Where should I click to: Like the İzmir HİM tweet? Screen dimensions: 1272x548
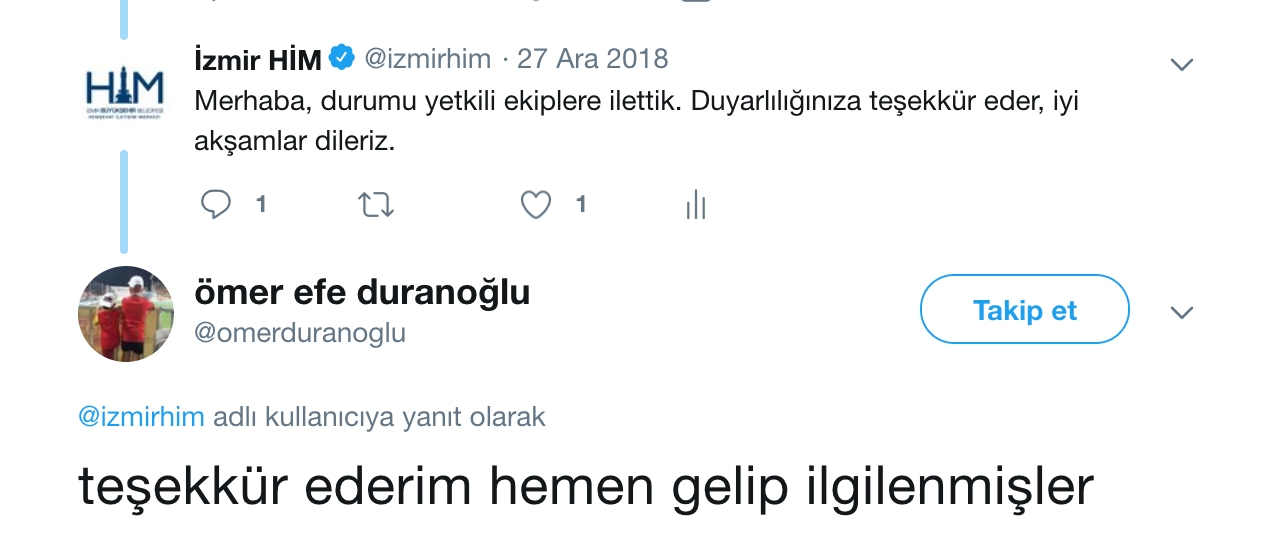tap(536, 205)
